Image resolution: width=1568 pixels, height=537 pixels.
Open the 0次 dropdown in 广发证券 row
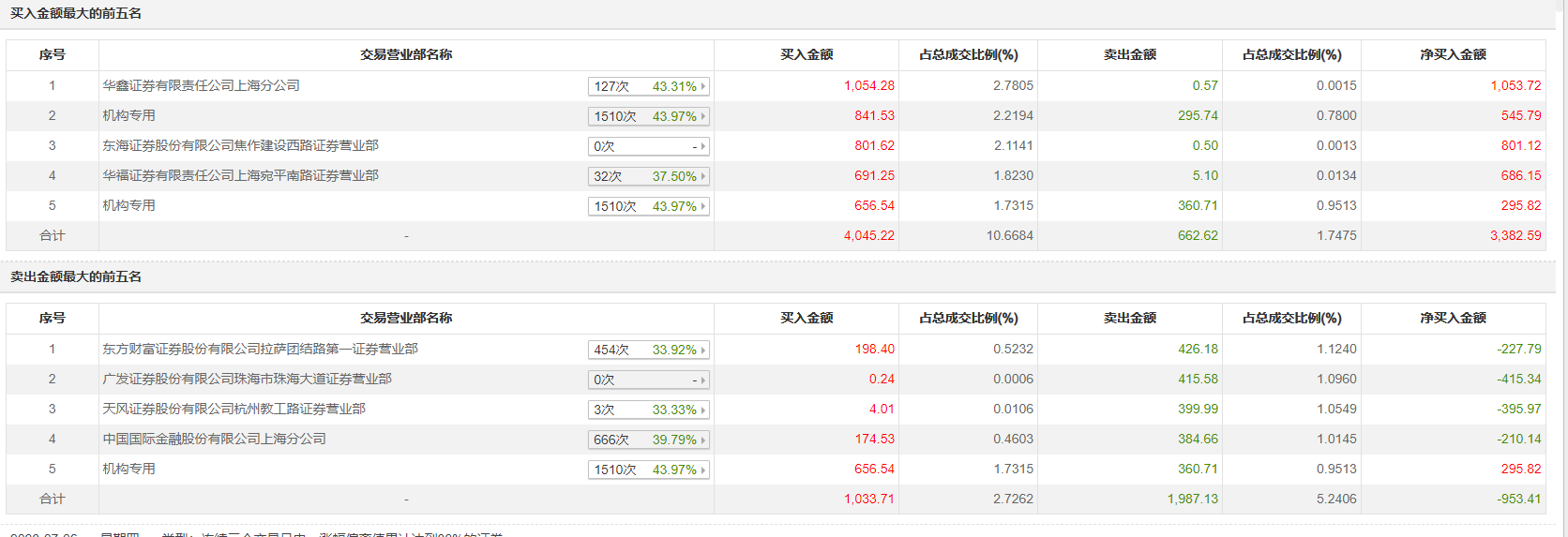click(648, 380)
